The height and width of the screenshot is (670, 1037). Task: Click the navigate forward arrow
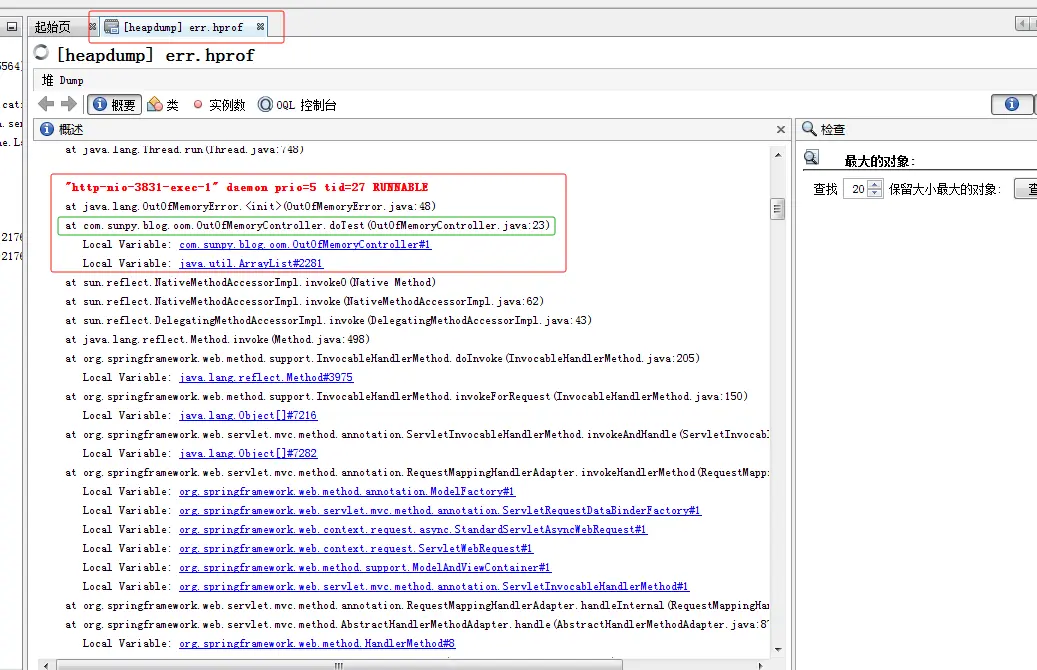pos(69,104)
